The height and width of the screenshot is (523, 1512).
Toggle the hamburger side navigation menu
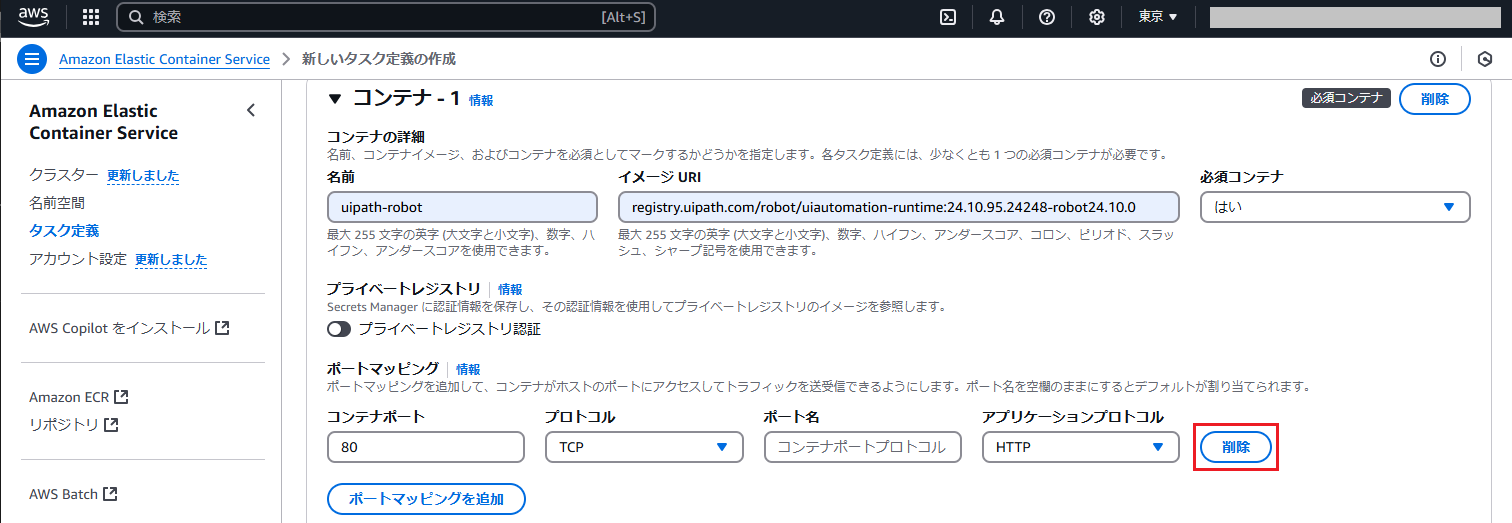[x=32, y=59]
